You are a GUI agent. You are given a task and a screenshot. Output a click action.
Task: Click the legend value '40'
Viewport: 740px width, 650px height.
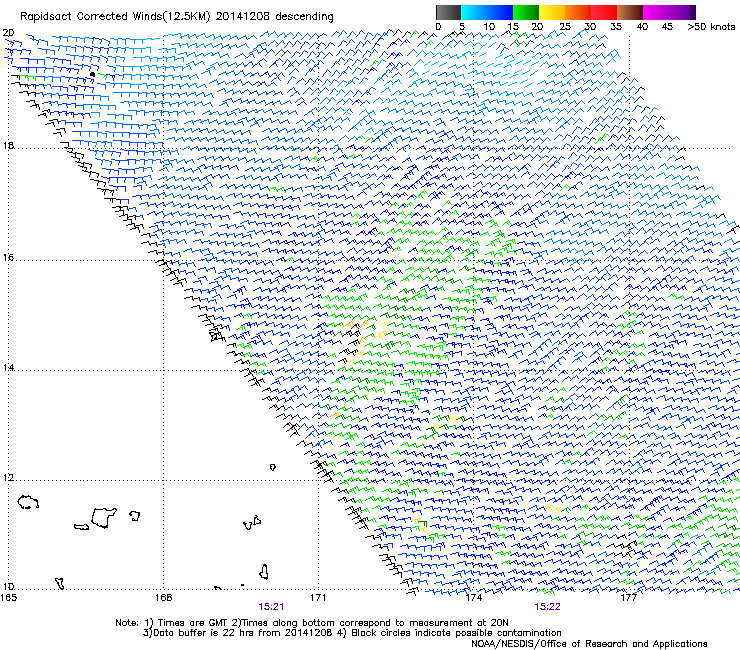coord(642,26)
